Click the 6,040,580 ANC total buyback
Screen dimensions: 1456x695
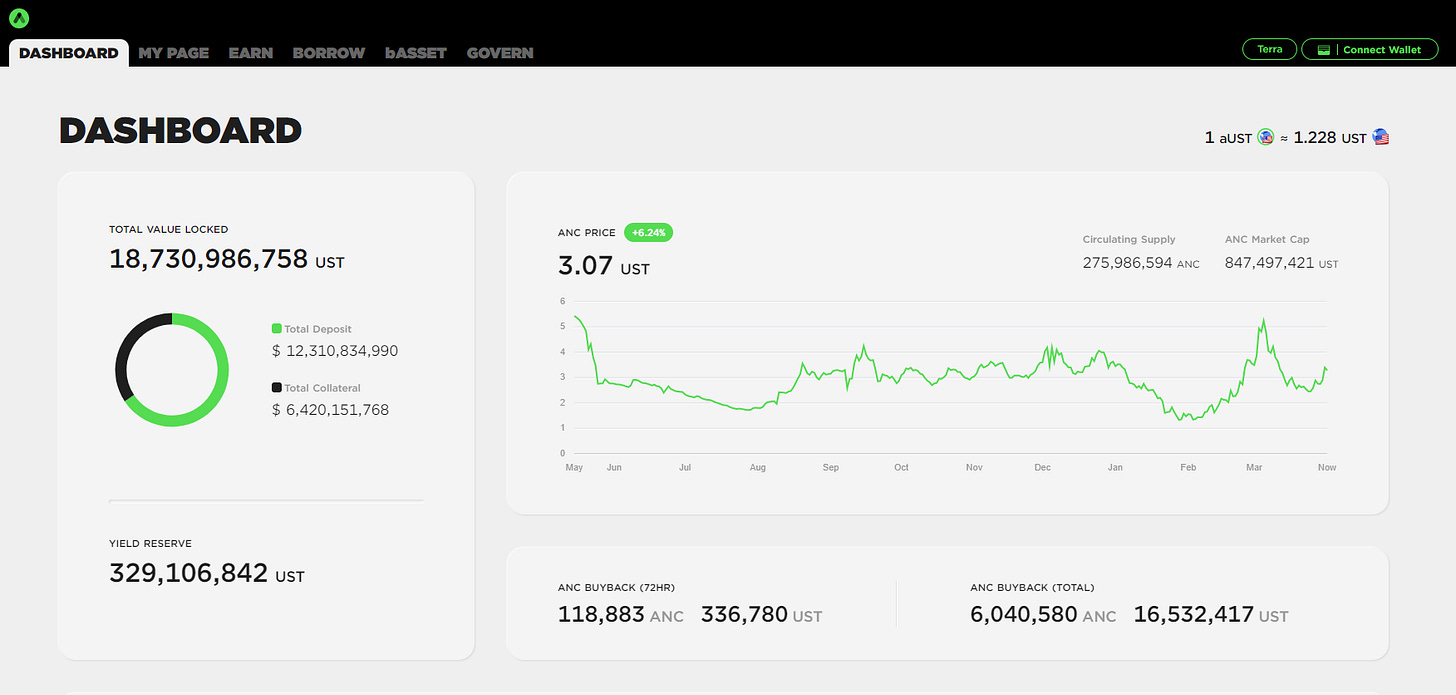pyautogui.click(x=1043, y=615)
